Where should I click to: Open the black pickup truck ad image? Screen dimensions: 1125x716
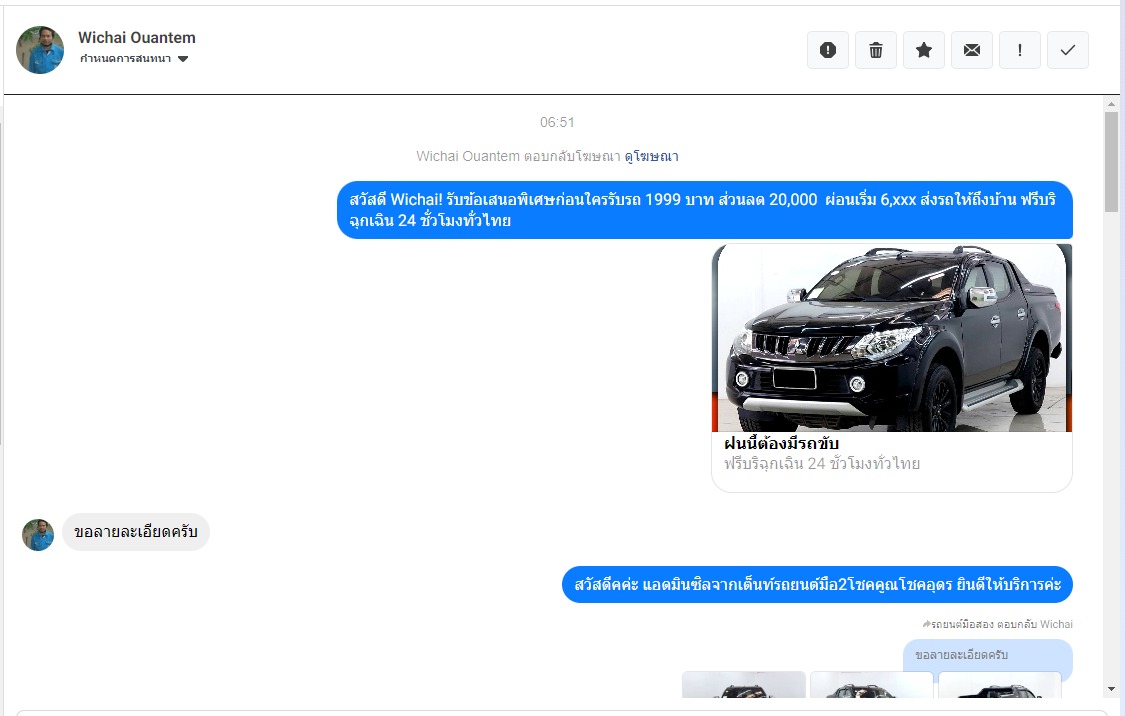click(891, 338)
